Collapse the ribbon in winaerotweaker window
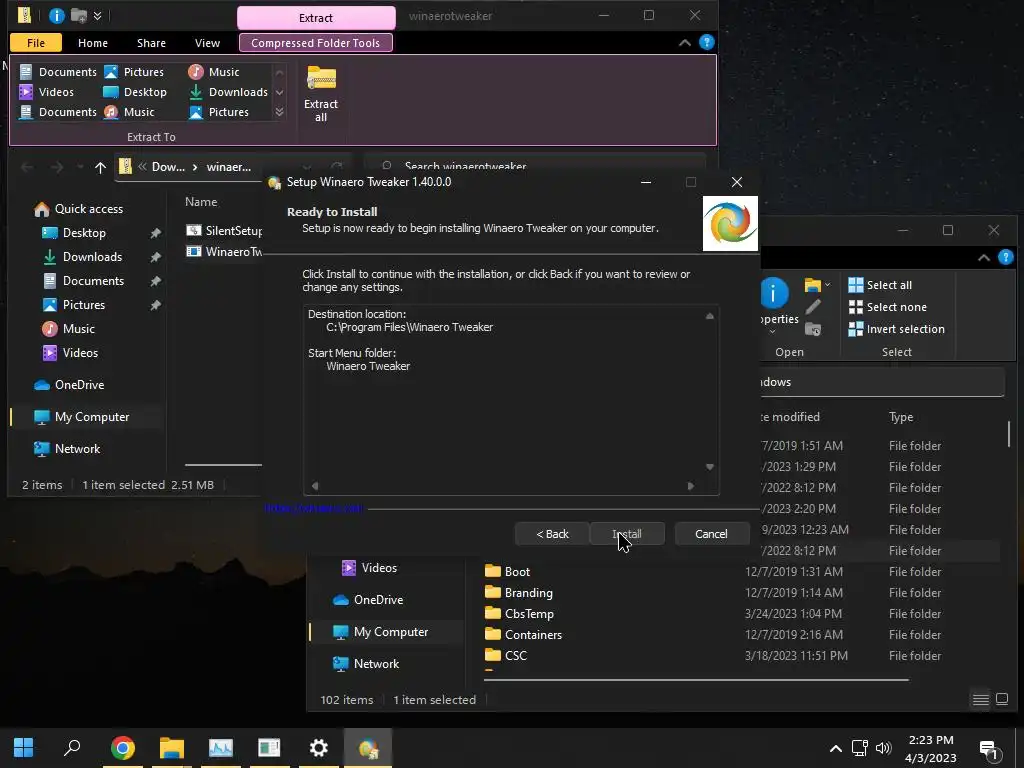1024x768 pixels. click(684, 42)
